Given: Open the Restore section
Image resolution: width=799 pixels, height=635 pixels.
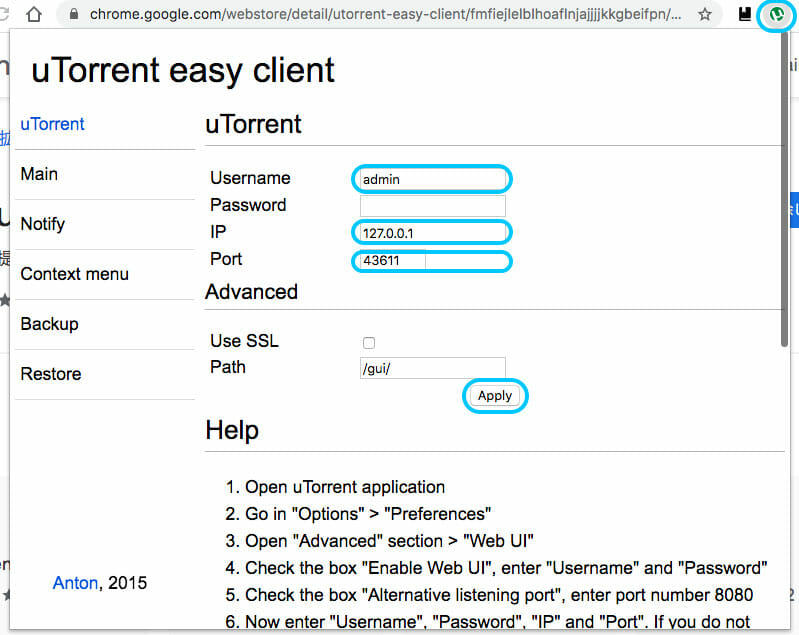Looking at the screenshot, I should point(51,374).
